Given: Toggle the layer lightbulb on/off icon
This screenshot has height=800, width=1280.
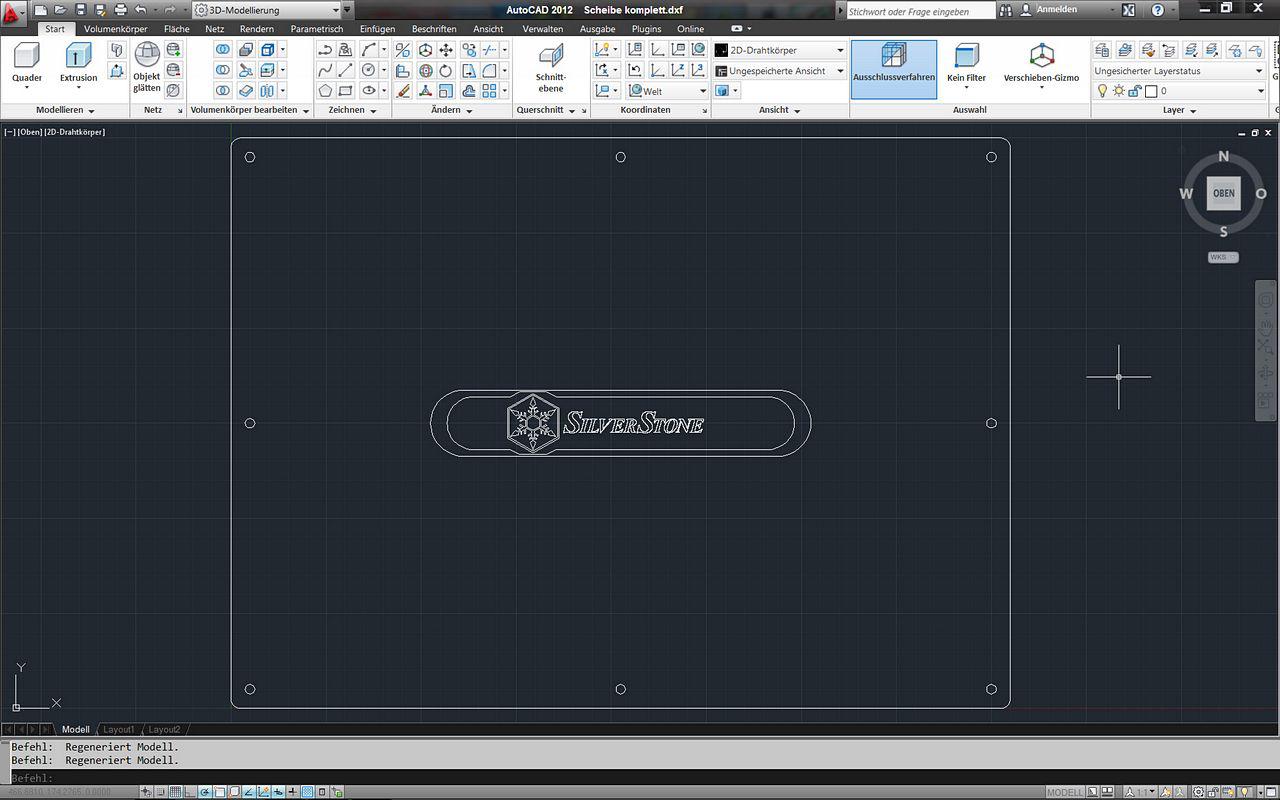Looking at the screenshot, I should click(1103, 91).
